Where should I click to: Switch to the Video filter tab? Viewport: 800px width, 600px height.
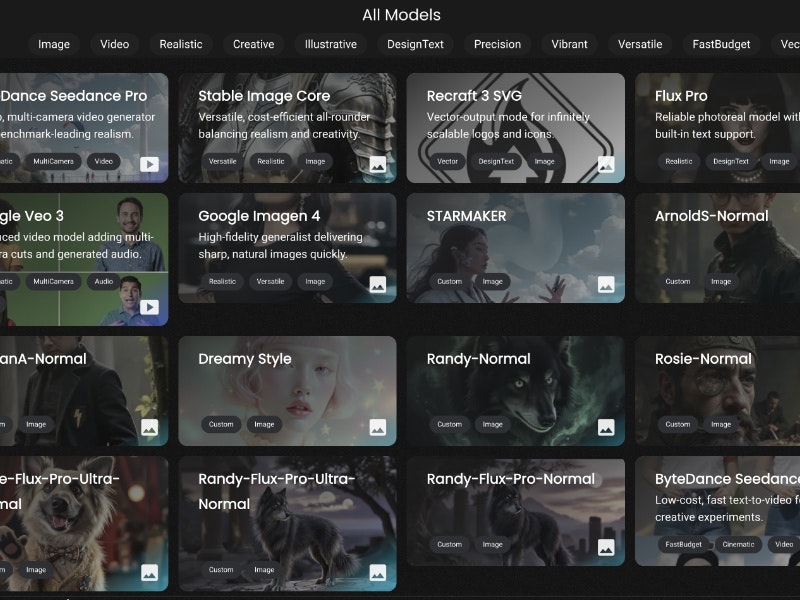114,44
